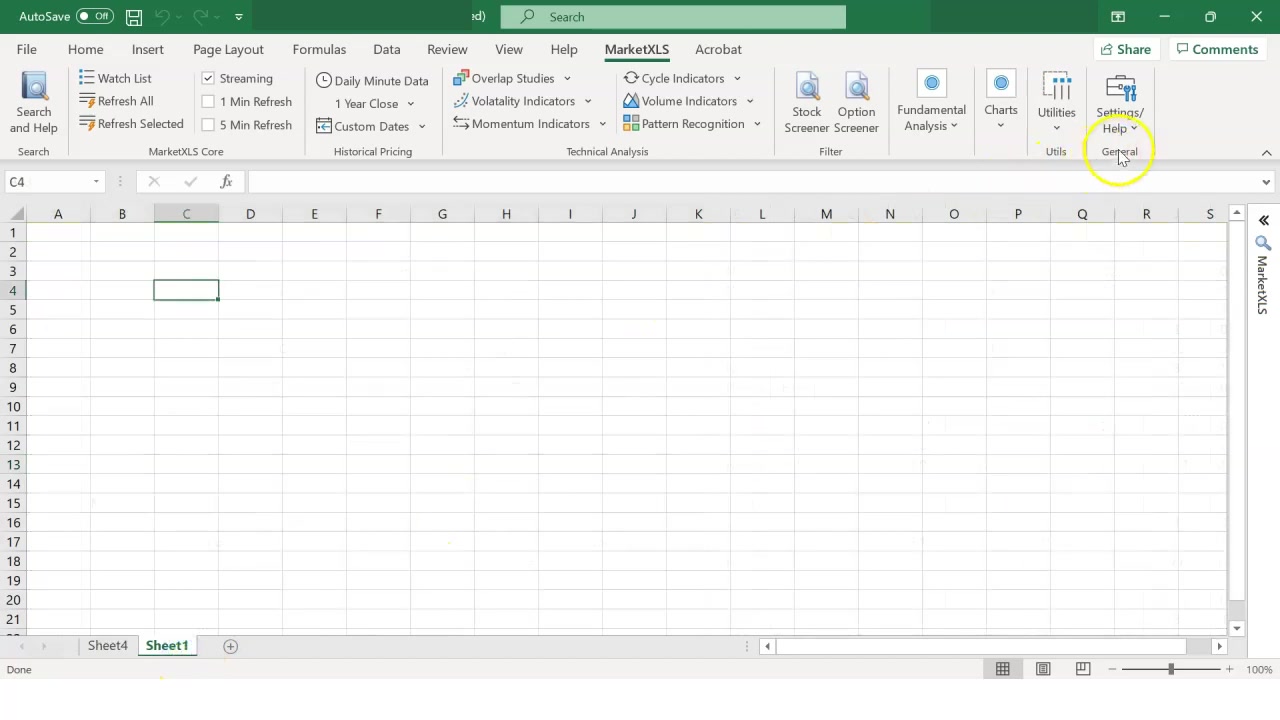1280x720 pixels.
Task: Select the Sheet1 tab
Action: point(167,646)
